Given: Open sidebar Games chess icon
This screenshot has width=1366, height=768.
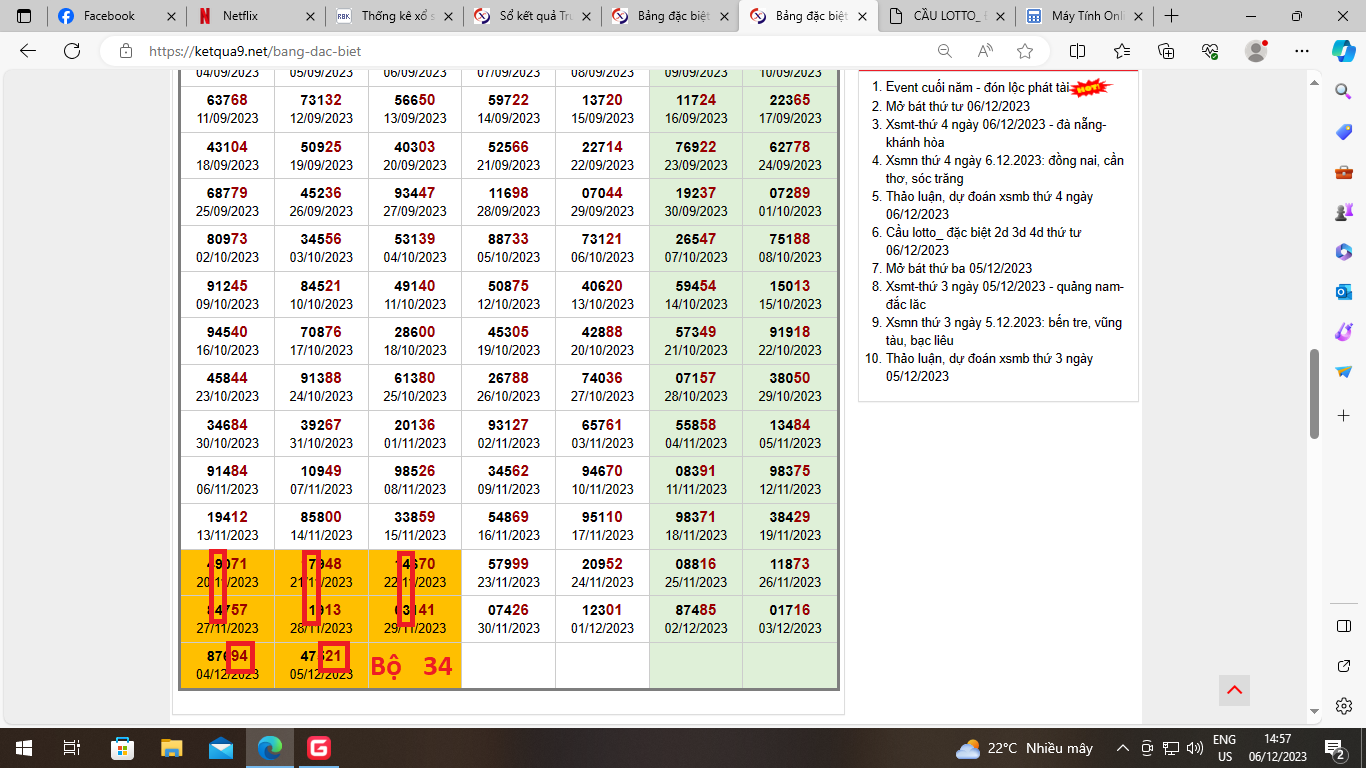Looking at the screenshot, I should (x=1343, y=212).
